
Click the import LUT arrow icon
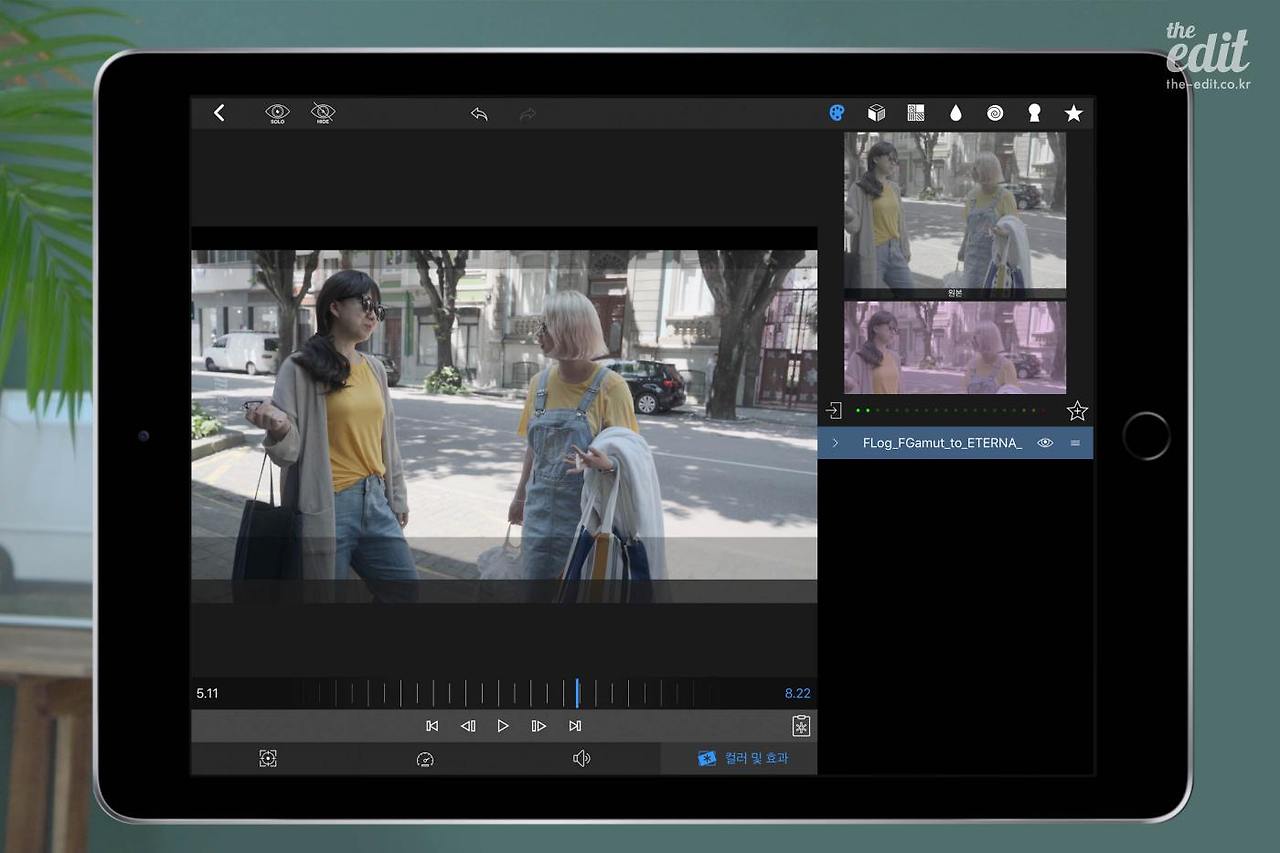834,410
